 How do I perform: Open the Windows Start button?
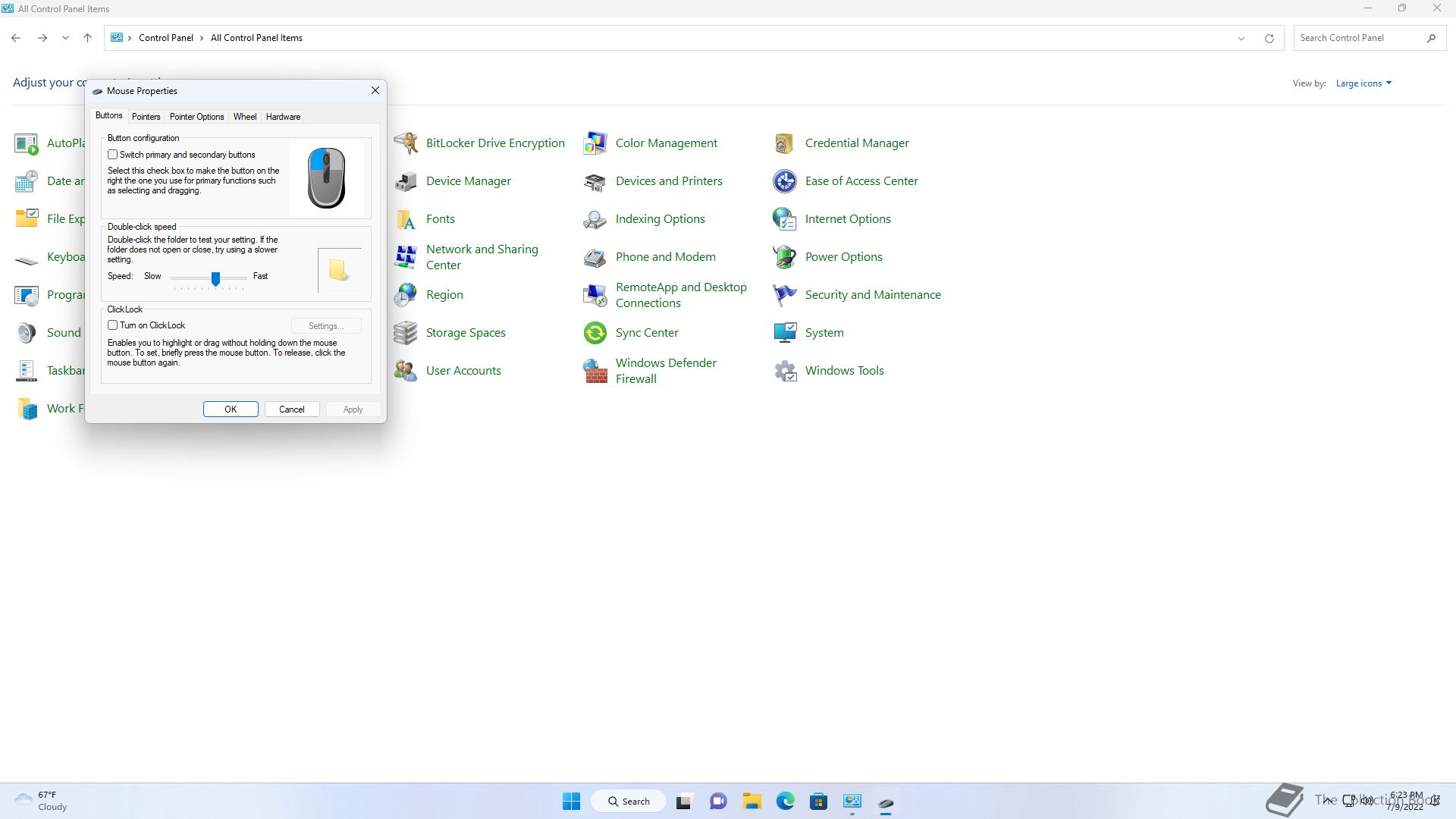pyautogui.click(x=571, y=802)
